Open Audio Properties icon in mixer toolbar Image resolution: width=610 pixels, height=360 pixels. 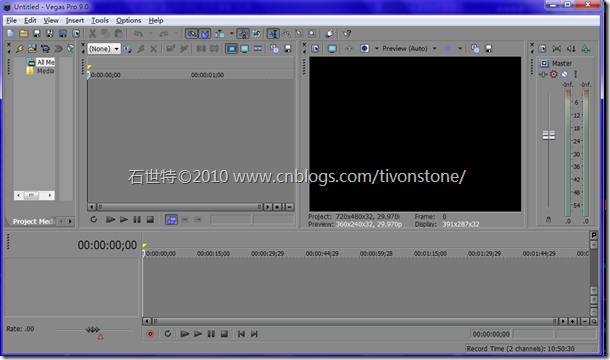click(543, 49)
